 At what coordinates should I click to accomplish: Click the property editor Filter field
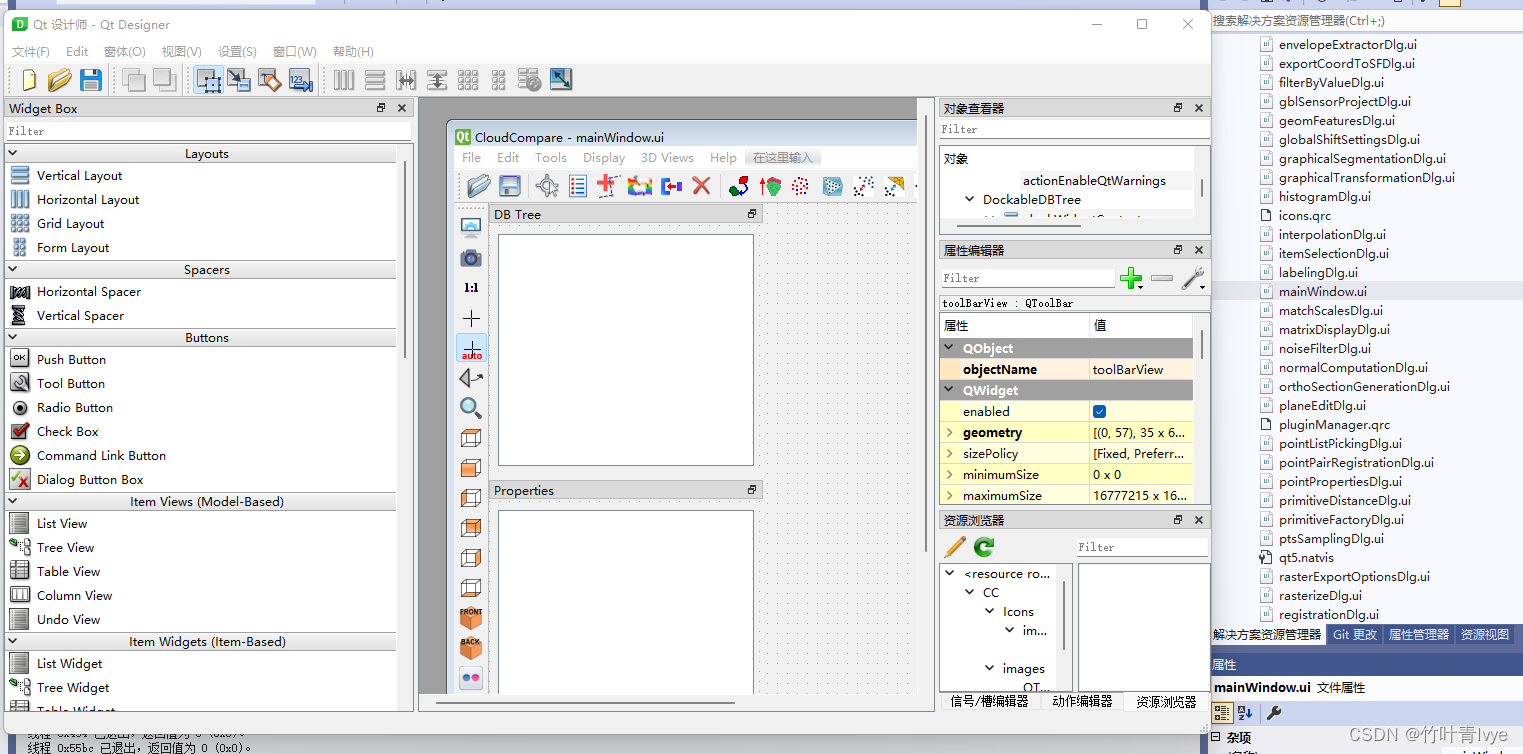pos(1027,278)
